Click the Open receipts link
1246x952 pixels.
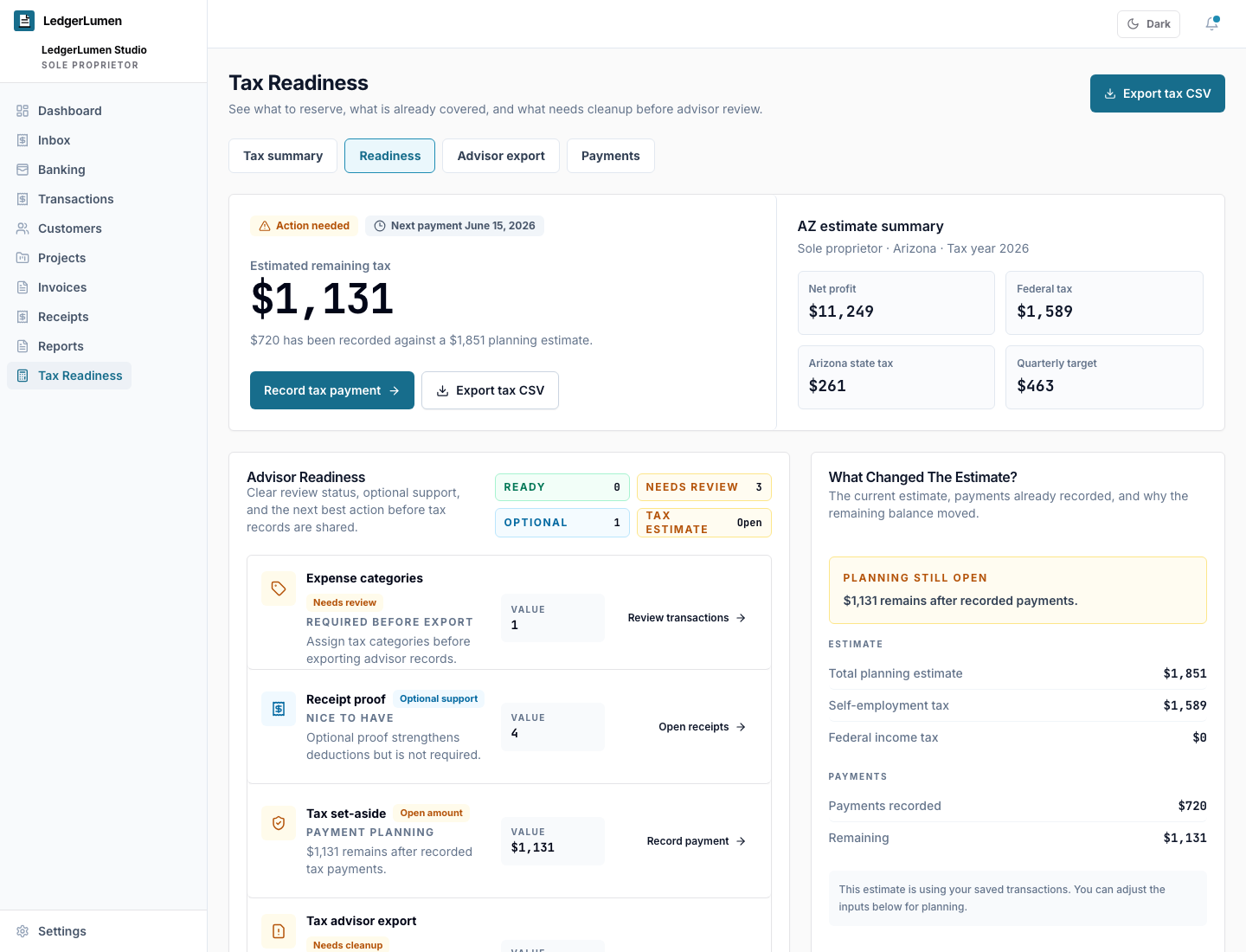tap(703, 727)
